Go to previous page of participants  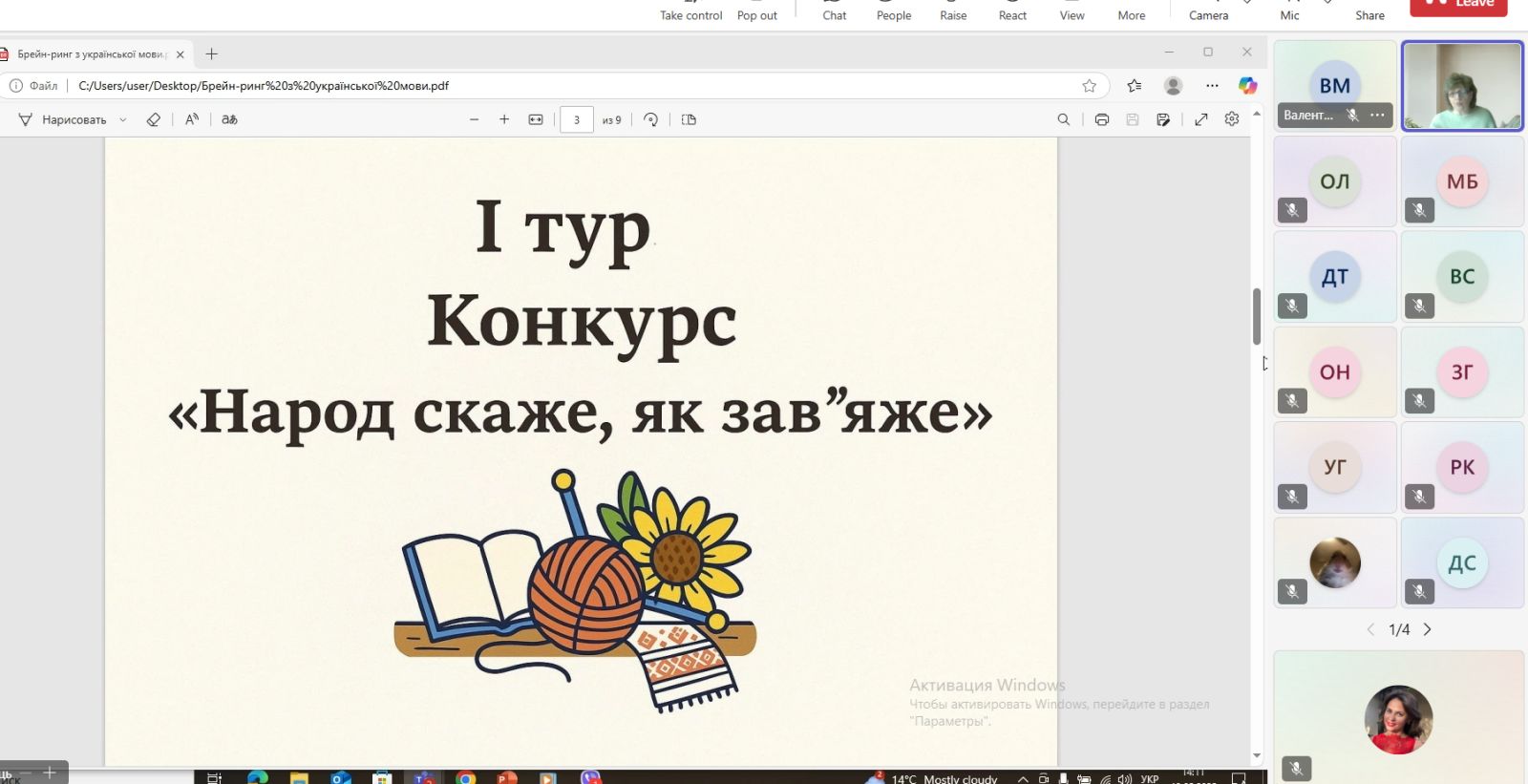coord(1370,629)
